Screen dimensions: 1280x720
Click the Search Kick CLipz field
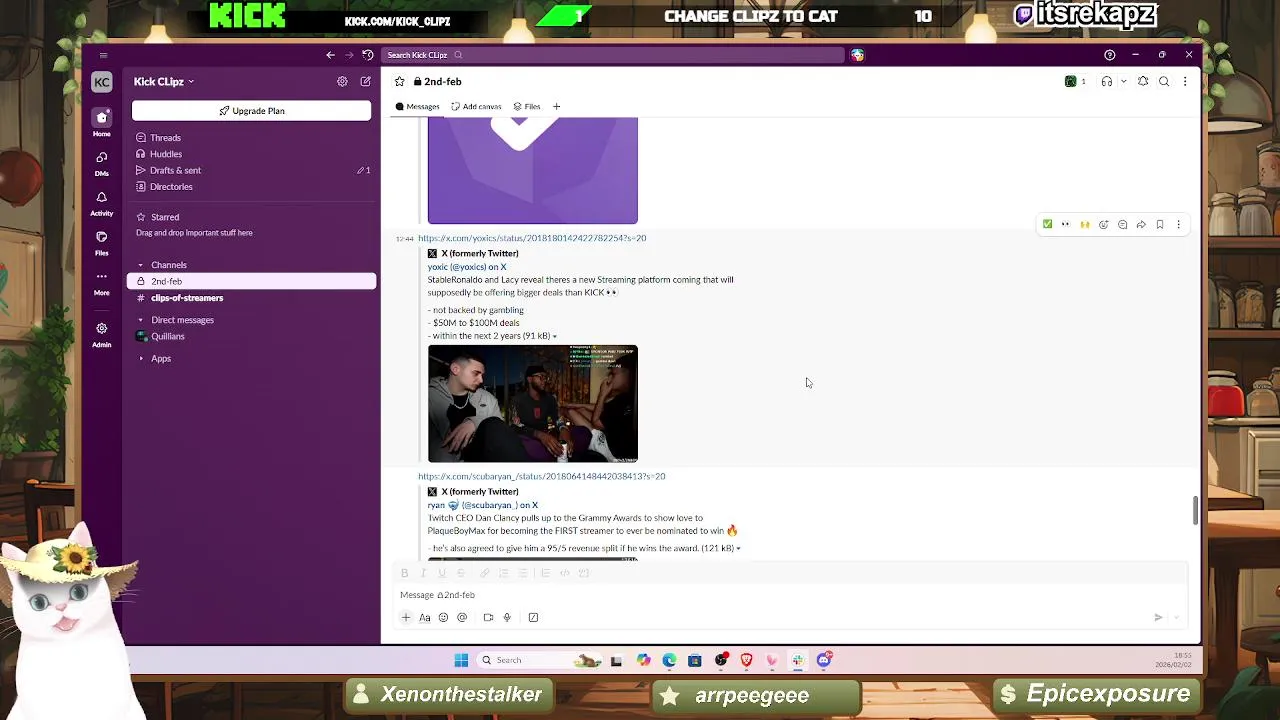coord(614,55)
